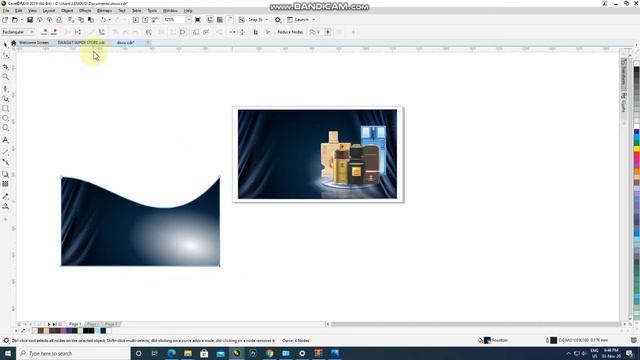Select the Transparency checkerboard tool
This screenshot has height=360, width=640.
tap(5, 184)
